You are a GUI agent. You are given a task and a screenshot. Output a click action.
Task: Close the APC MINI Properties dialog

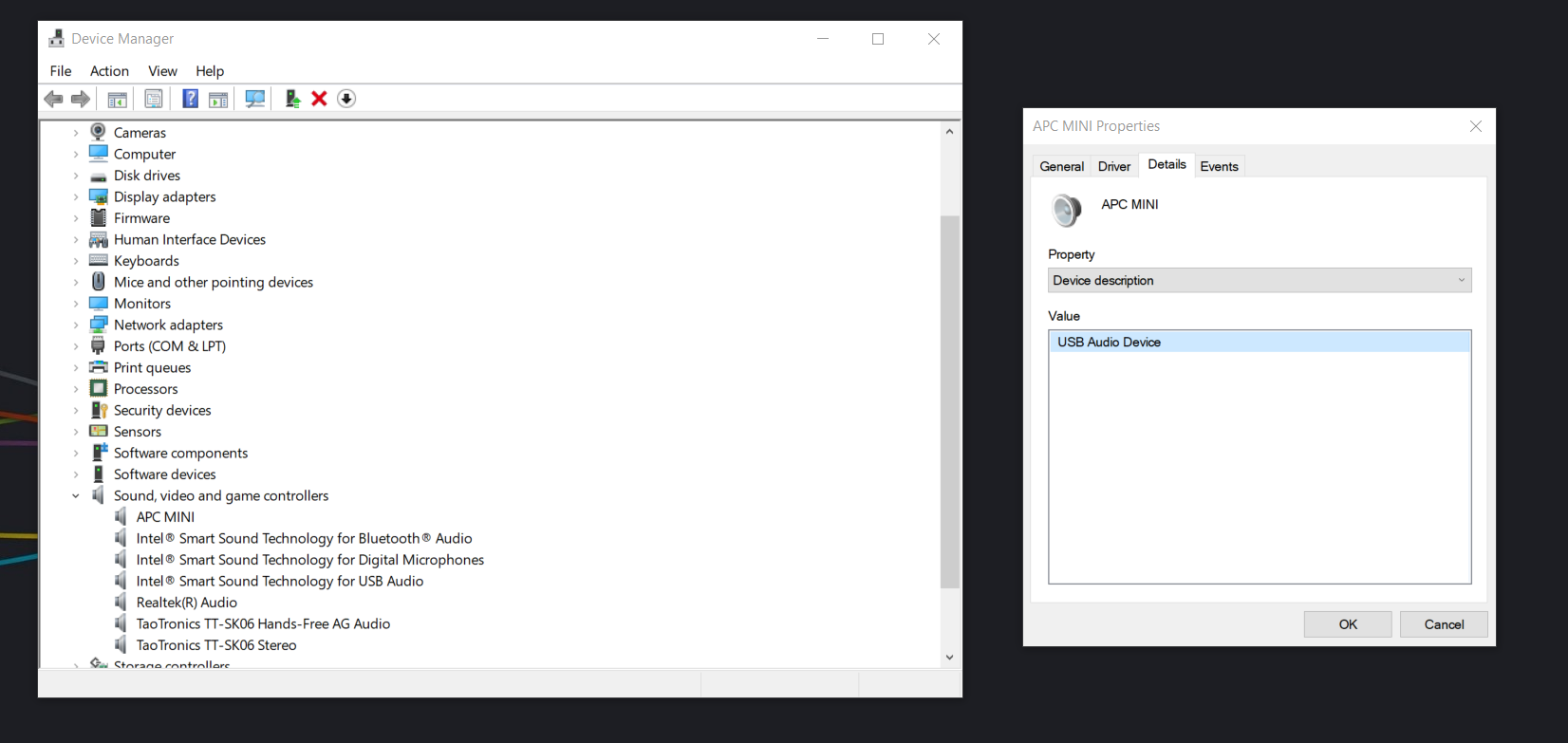(x=1476, y=126)
